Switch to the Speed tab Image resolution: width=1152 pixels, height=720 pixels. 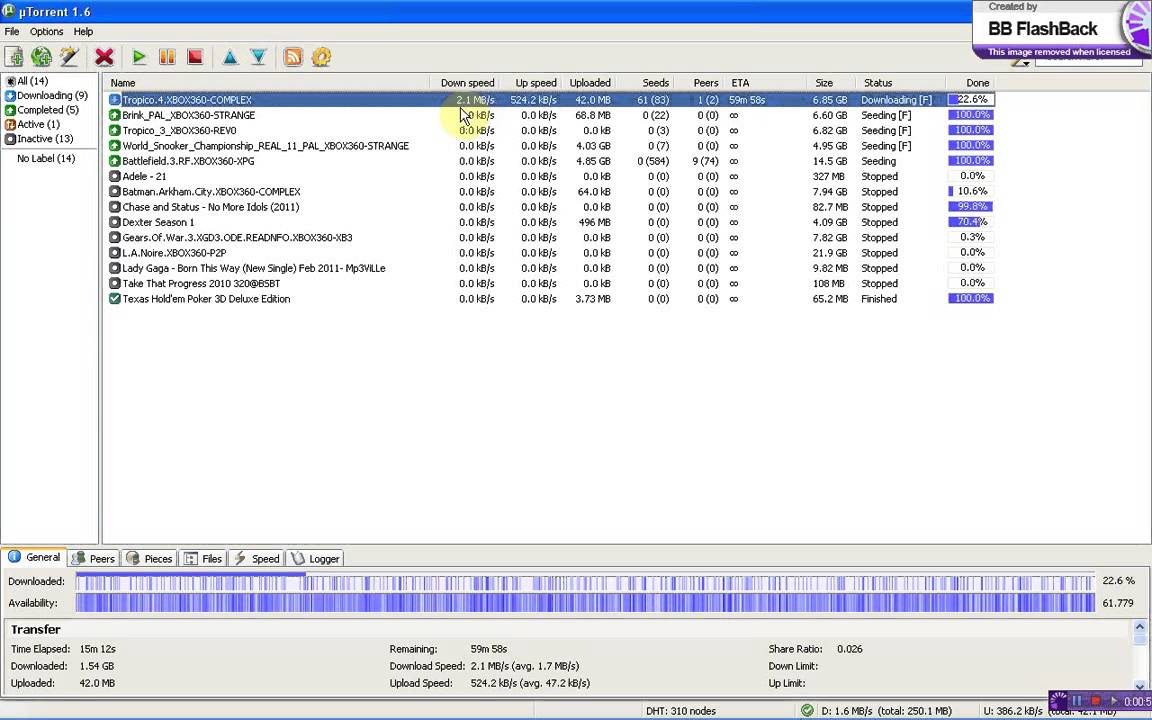pos(256,558)
